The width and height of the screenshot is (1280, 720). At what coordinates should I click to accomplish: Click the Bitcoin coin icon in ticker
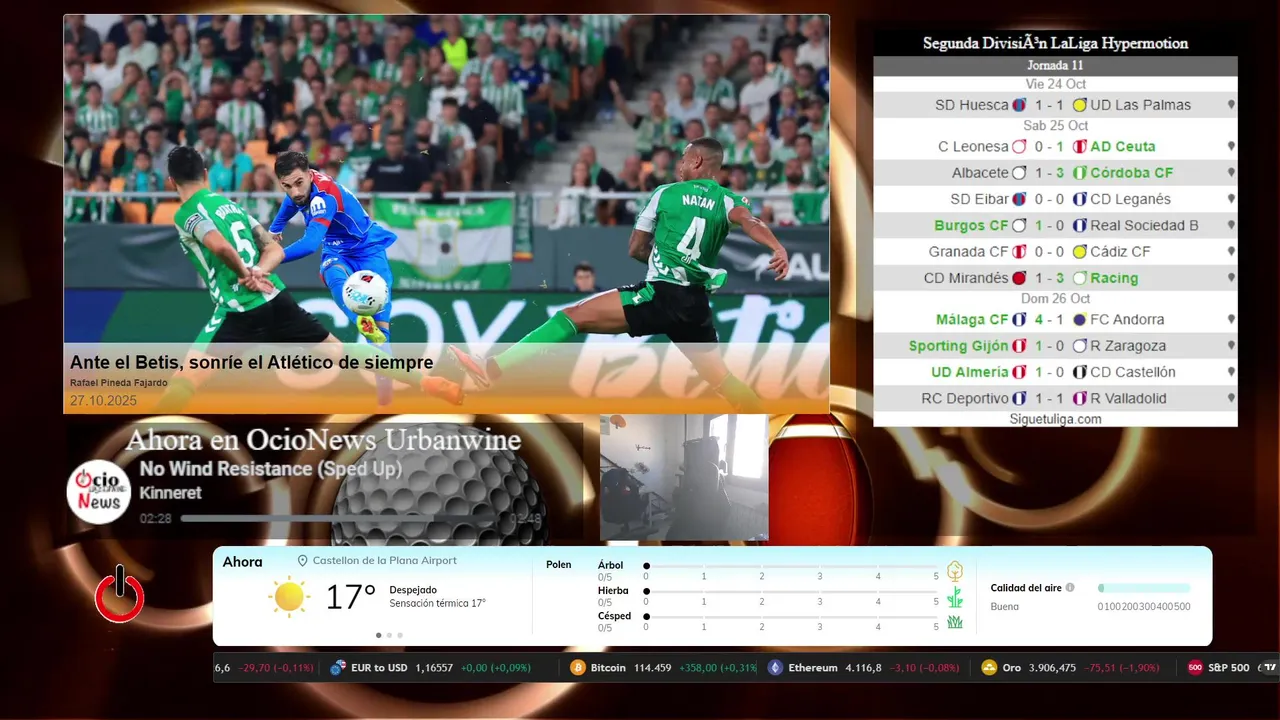(577, 668)
